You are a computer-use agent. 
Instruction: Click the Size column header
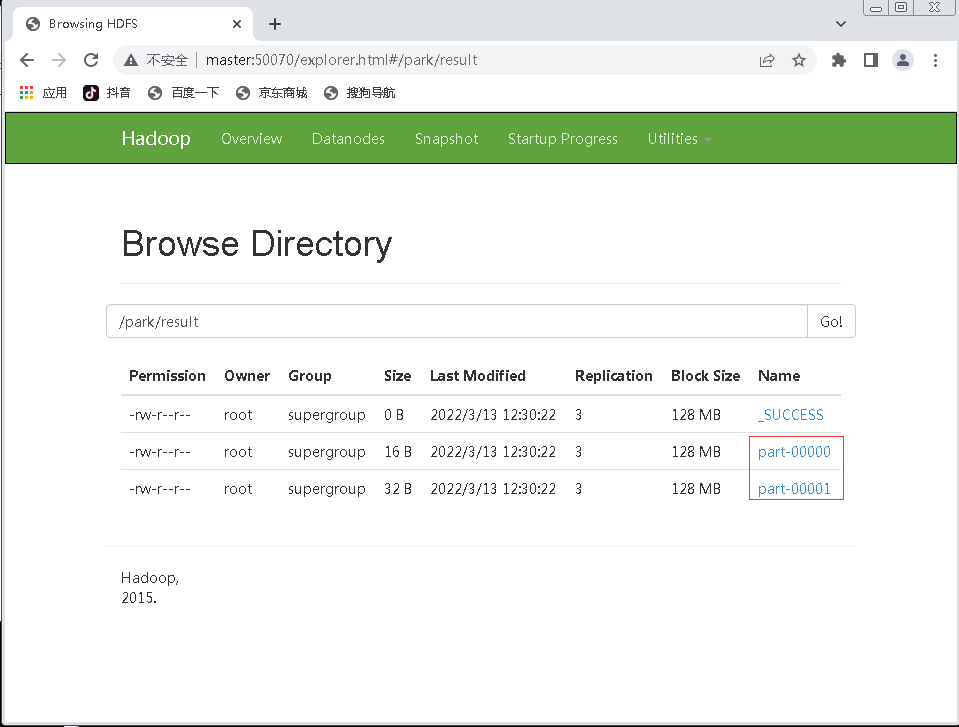(x=398, y=375)
